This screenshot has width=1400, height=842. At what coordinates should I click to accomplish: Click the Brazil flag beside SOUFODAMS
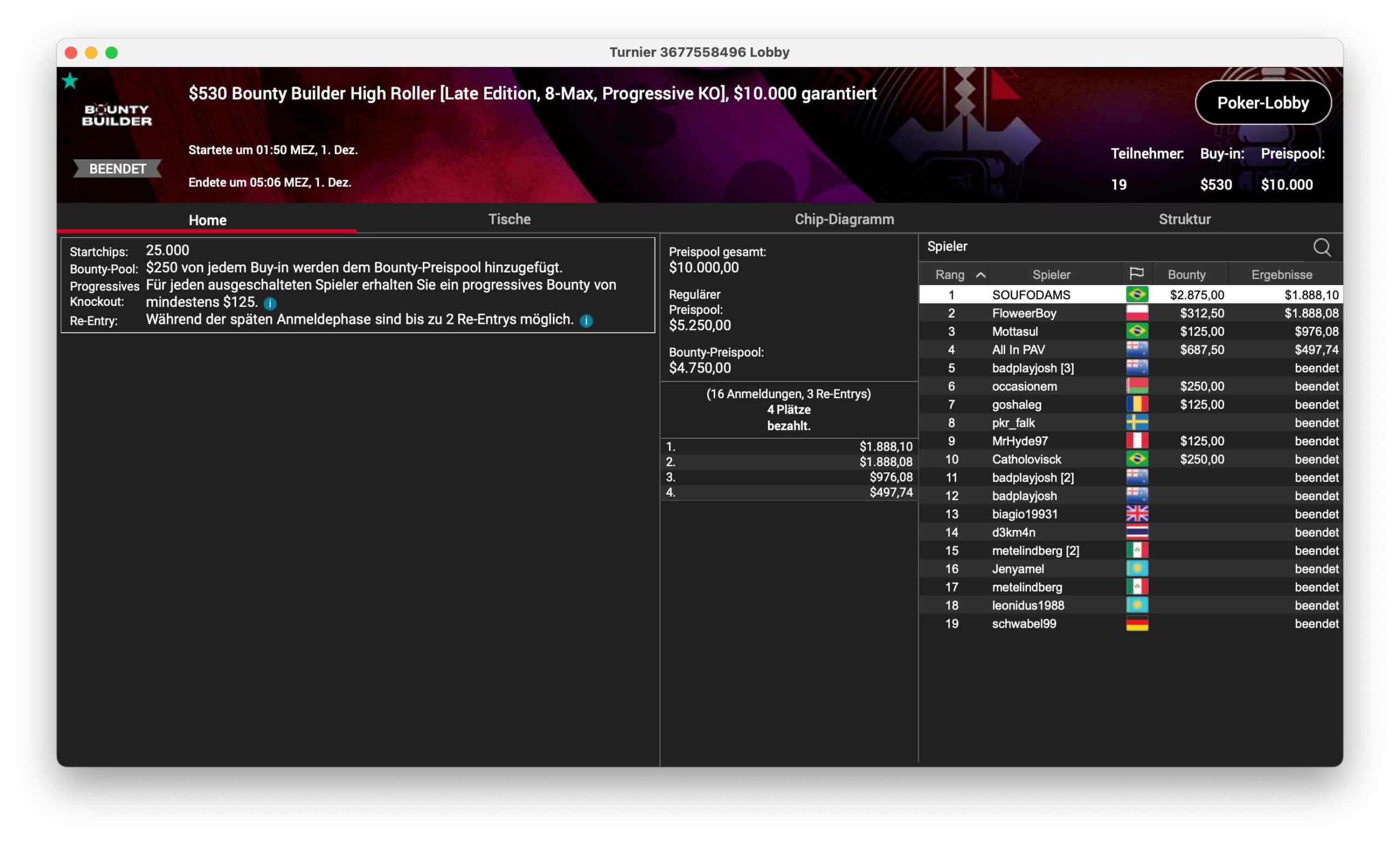[1136, 294]
